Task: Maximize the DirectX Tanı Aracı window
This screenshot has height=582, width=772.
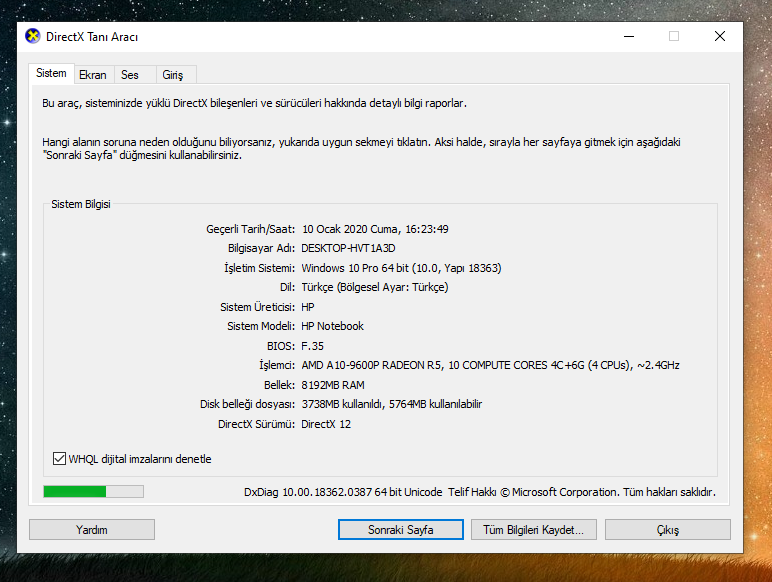Action: click(x=674, y=36)
